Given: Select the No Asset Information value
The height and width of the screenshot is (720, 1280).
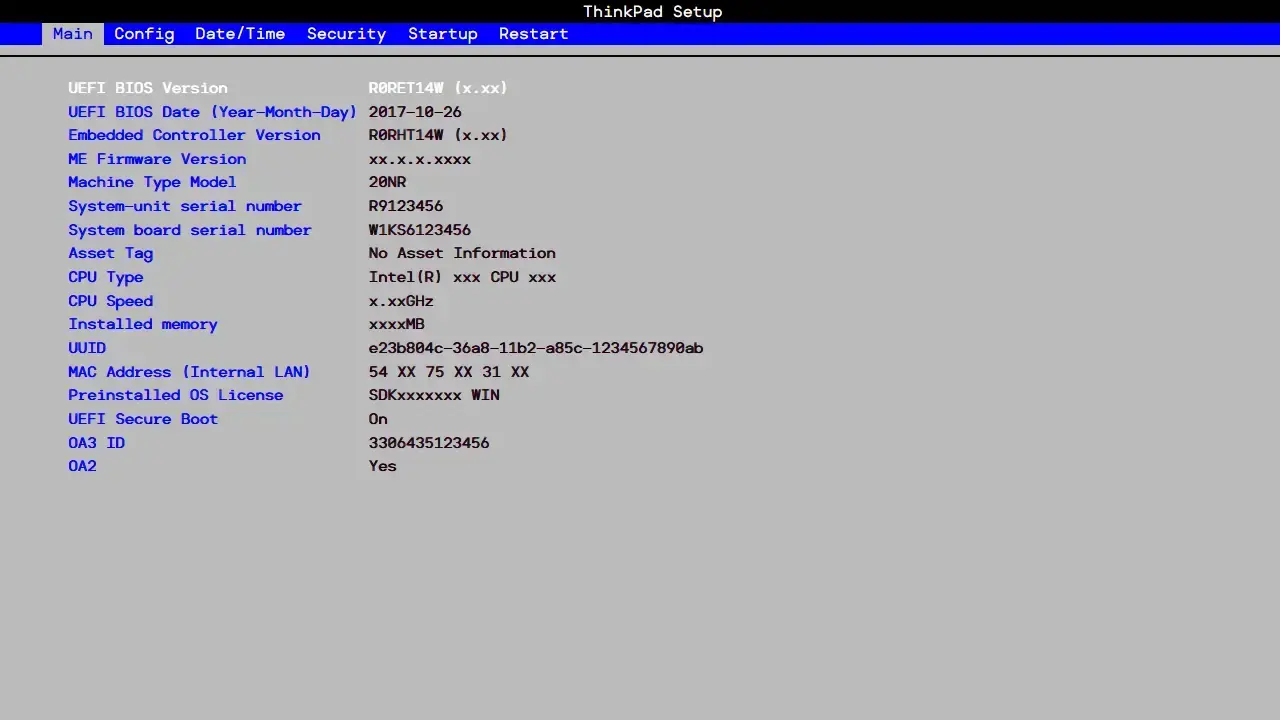Looking at the screenshot, I should click(x=461, y=253).
